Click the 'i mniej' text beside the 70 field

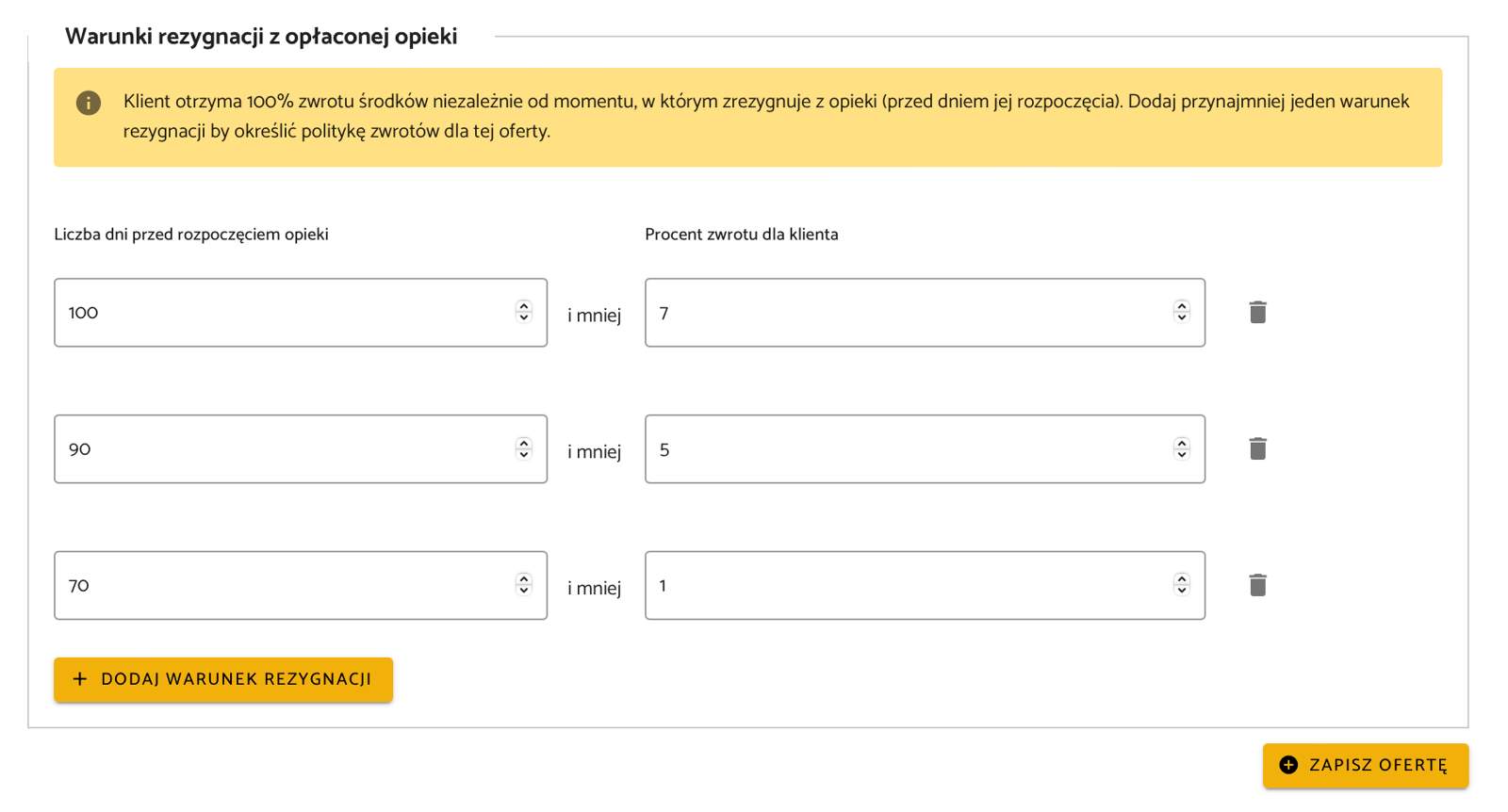[594, 588]
